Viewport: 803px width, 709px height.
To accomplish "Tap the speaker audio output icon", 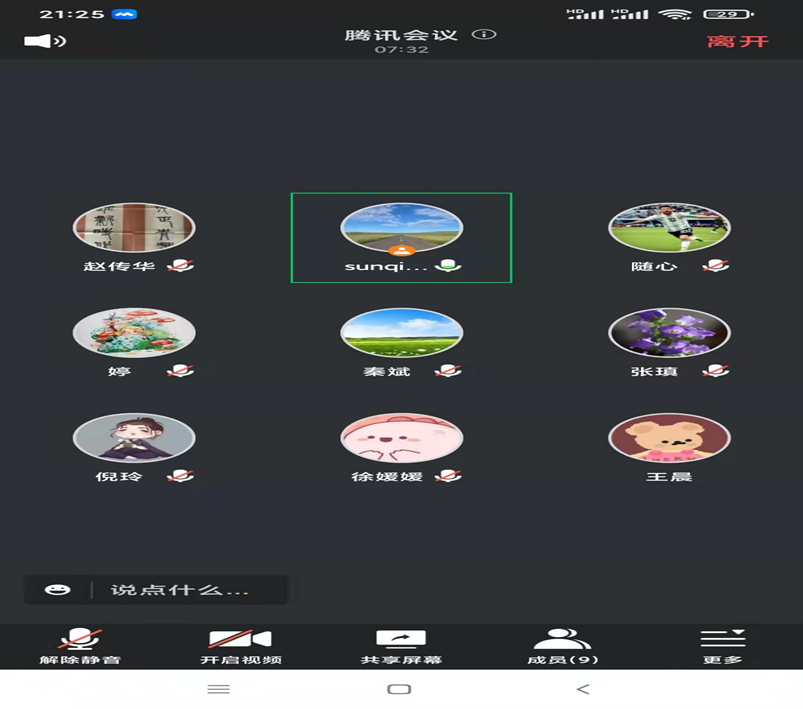I will [45, 41].
